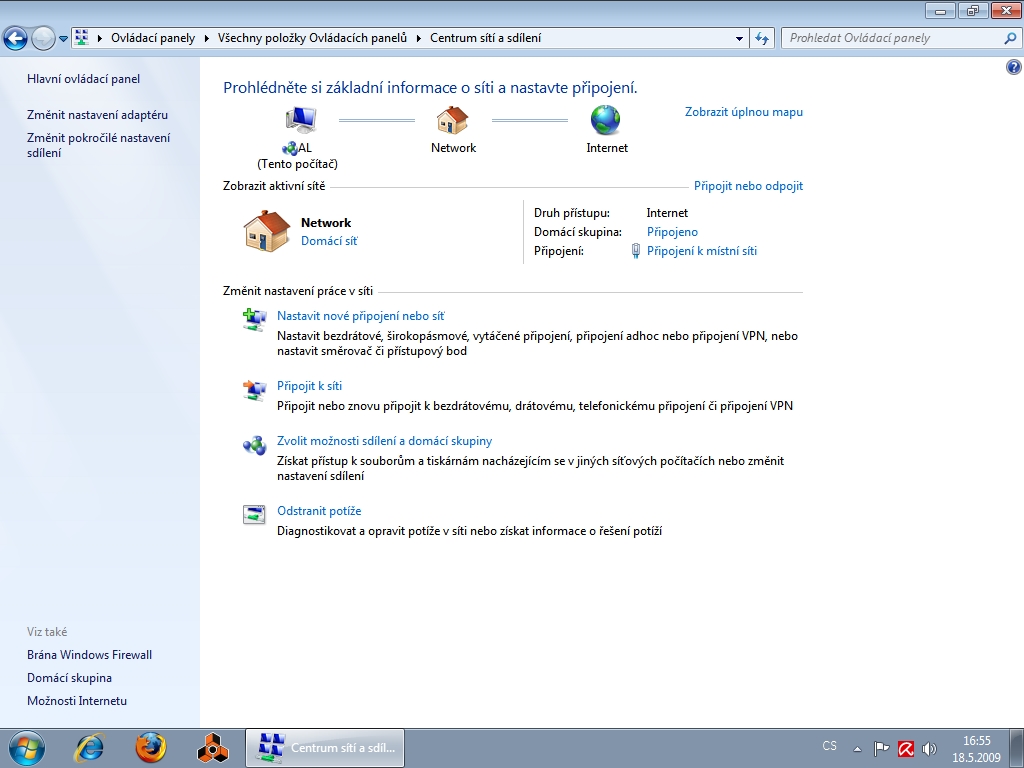The width and height of the screenshot is (1024, 768).
Task: Open Brána Windows Firewall link
Action: [89, 655]
